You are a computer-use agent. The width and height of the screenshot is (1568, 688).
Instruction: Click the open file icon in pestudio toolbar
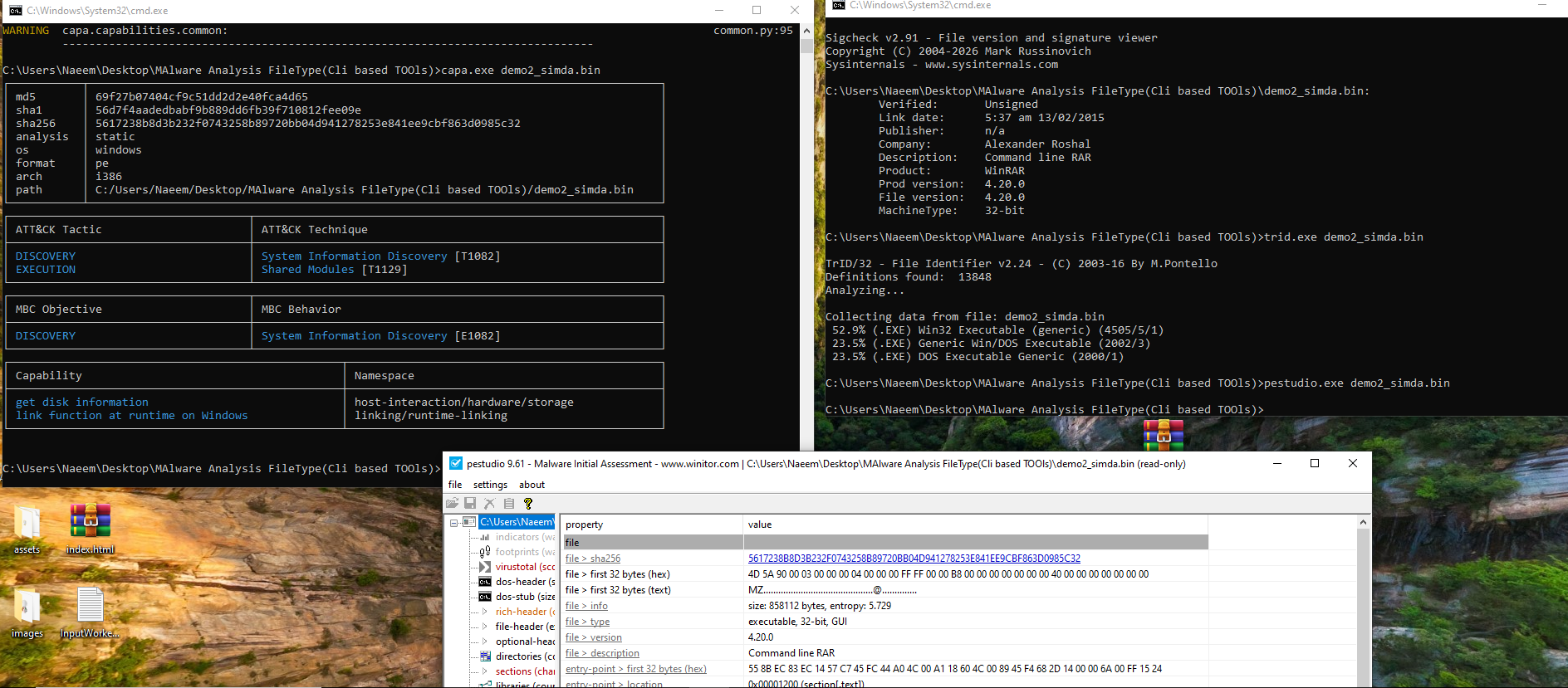click(452, 503)
